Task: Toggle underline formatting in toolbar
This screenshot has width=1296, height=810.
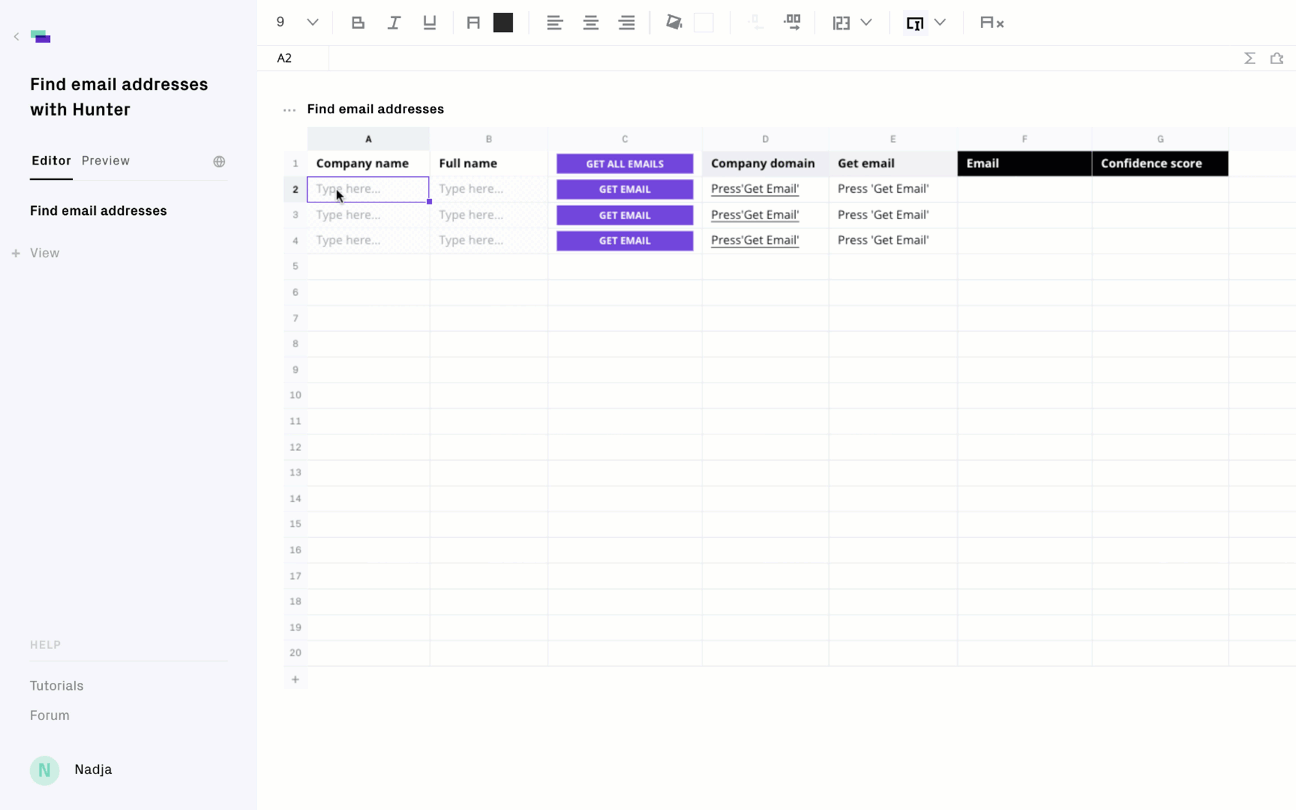Action: point(430,22)
